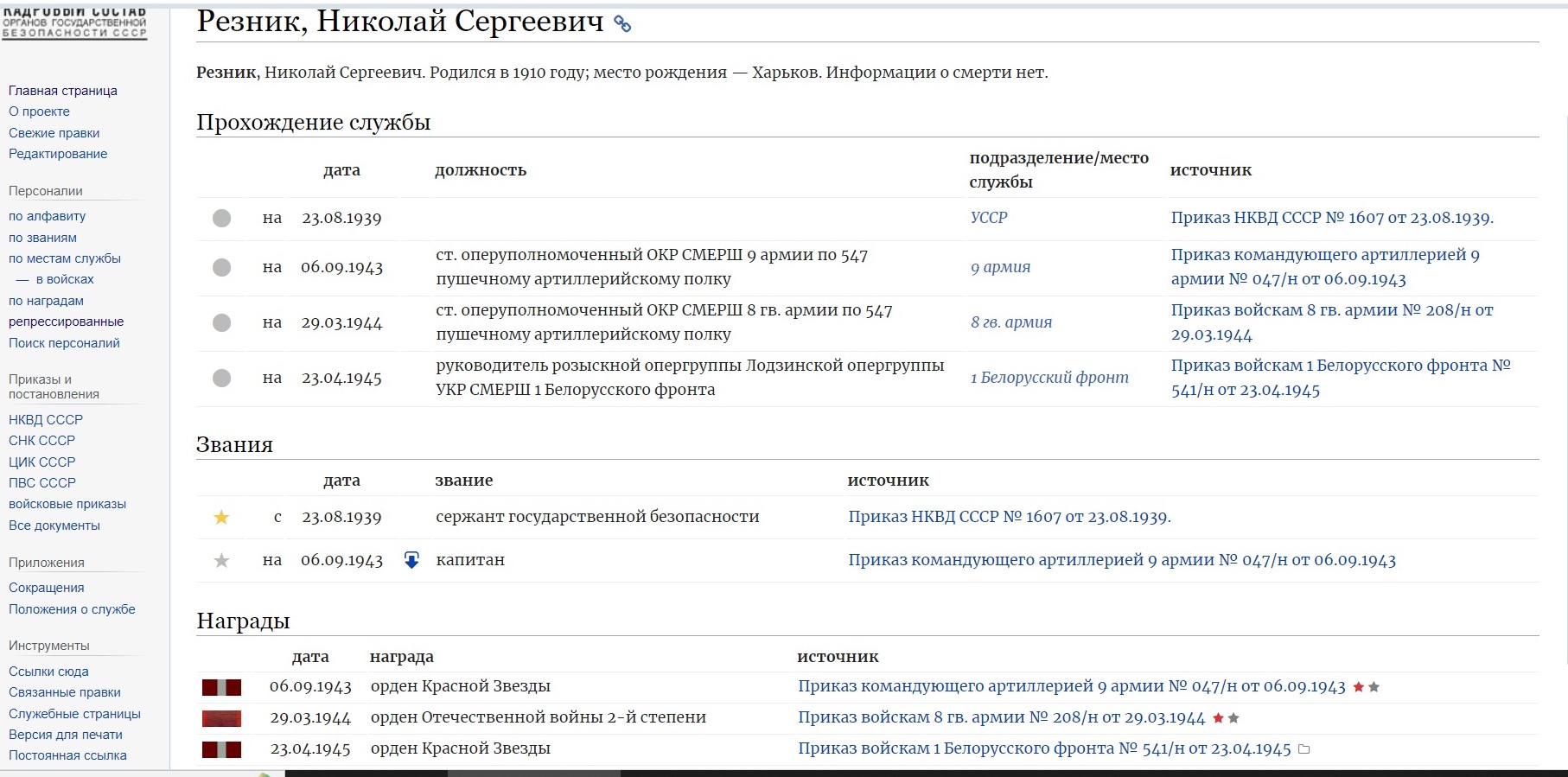The width and height of the screenshot is (1568, 777).
Task: Open Поиск персоналий
Action: pyautogui.click(x=64, y=343)
